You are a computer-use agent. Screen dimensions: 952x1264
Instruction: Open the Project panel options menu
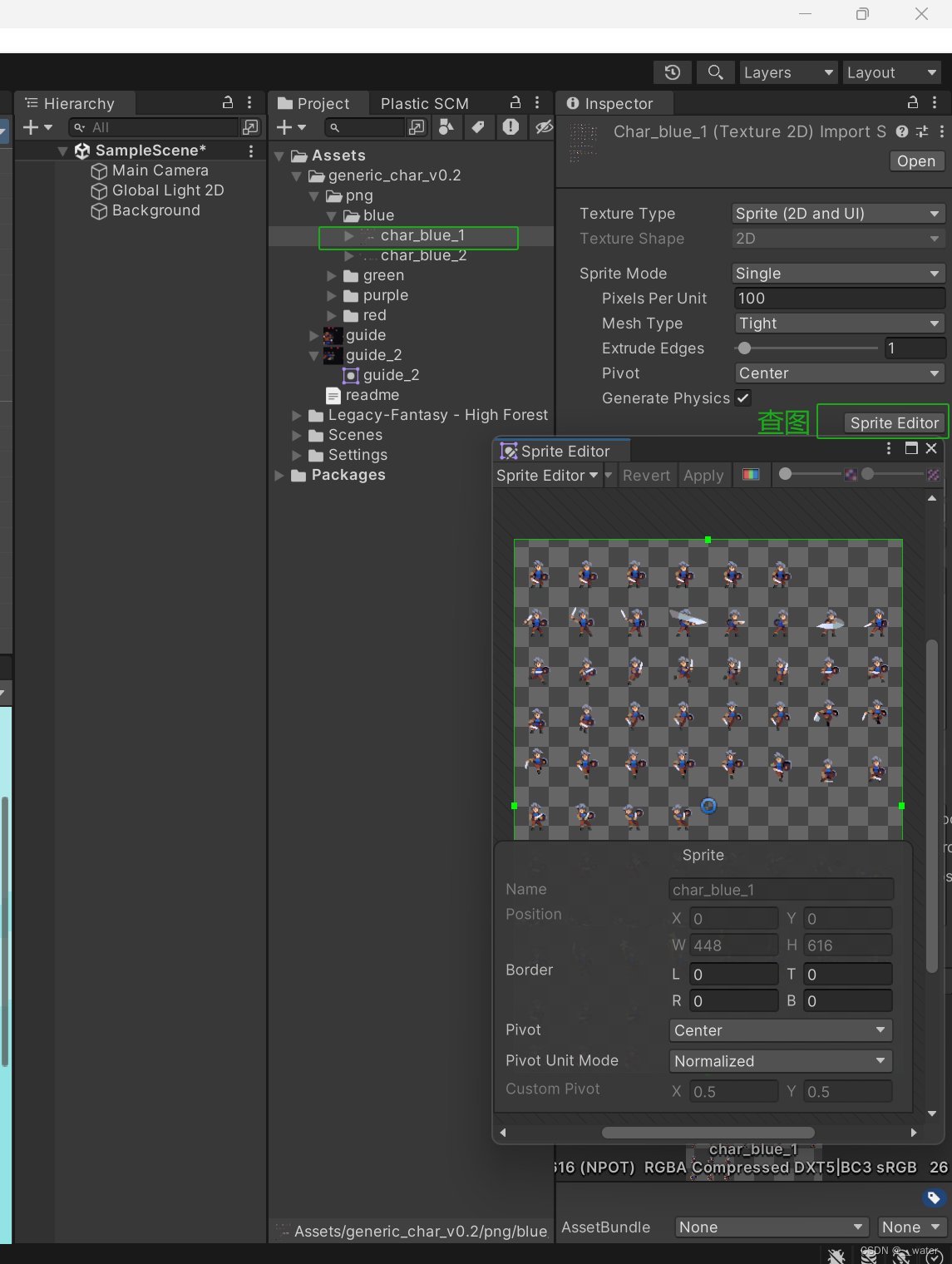coord(537,102)
